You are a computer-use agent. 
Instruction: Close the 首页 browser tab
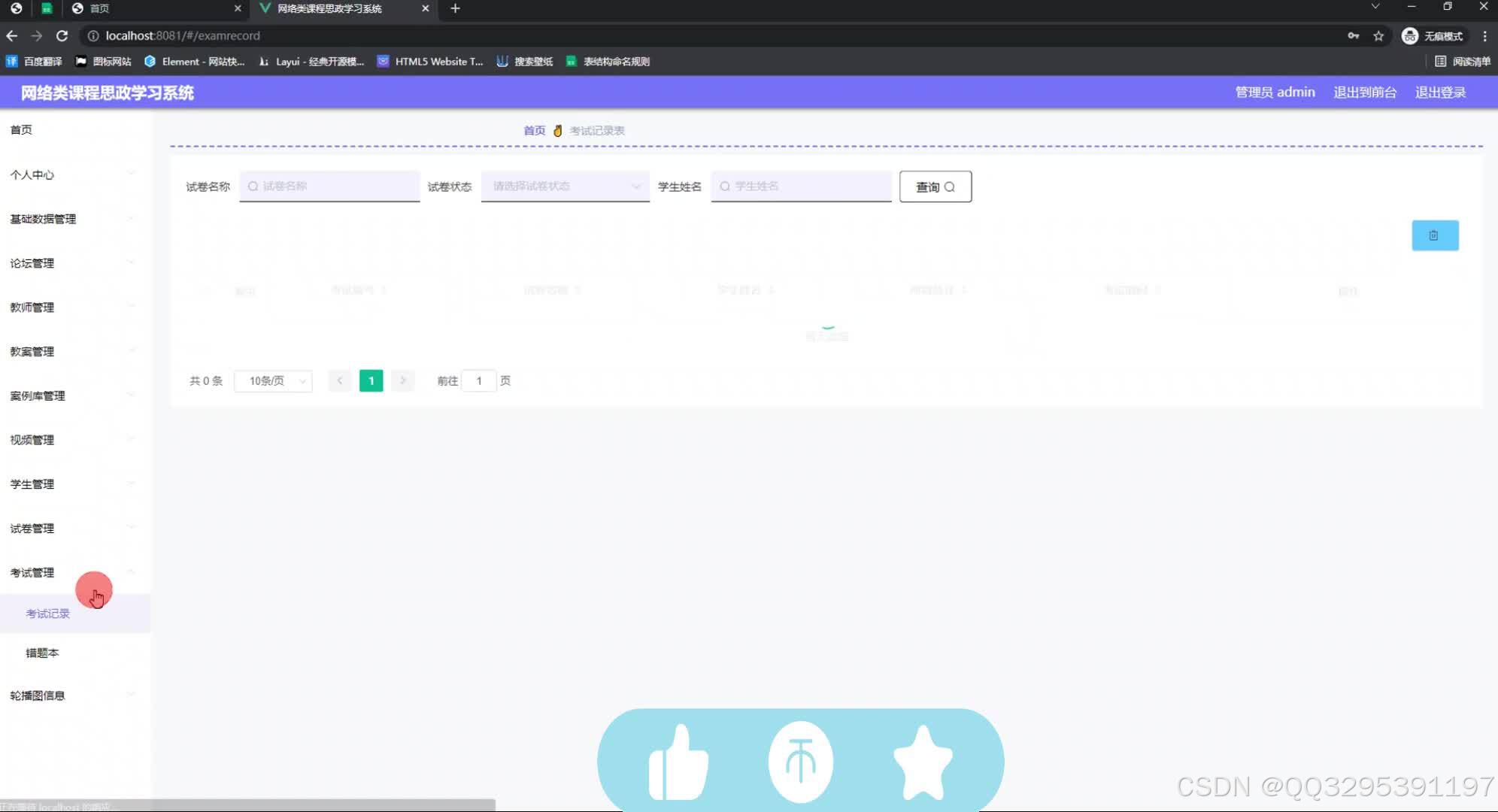(238, 8)
